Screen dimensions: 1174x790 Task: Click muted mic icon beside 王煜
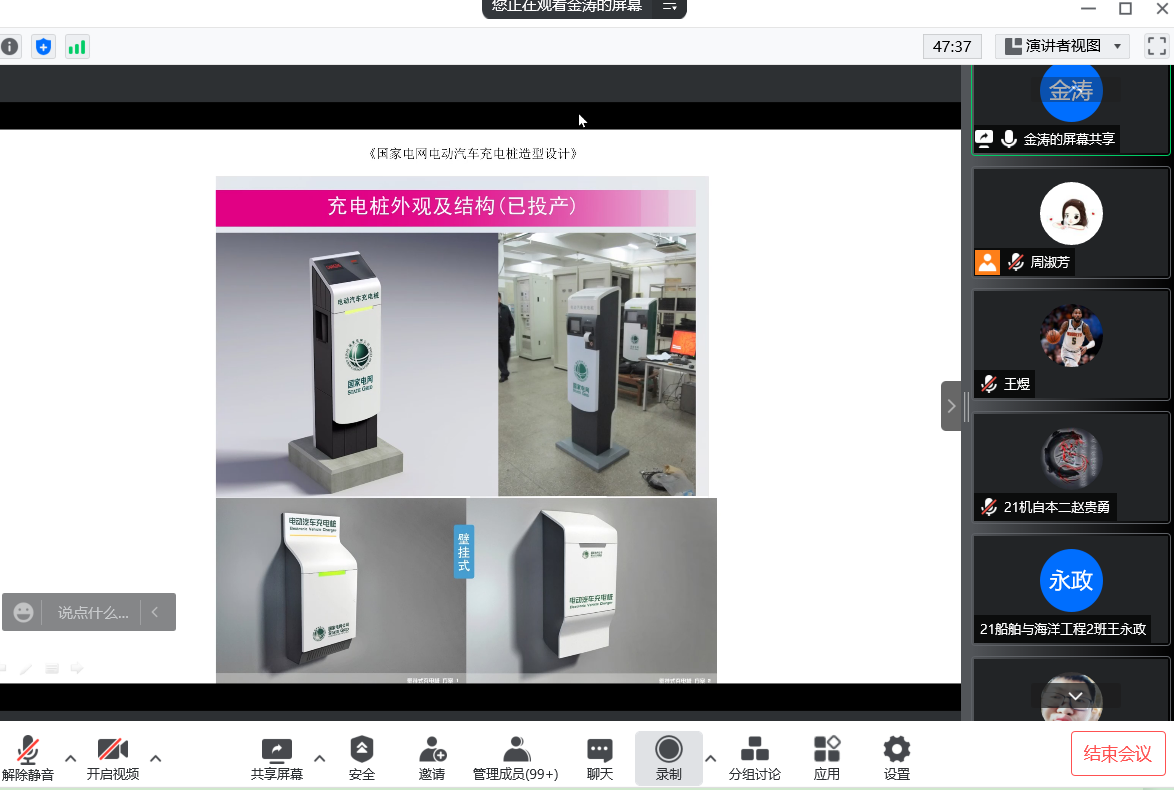(989, 384)
